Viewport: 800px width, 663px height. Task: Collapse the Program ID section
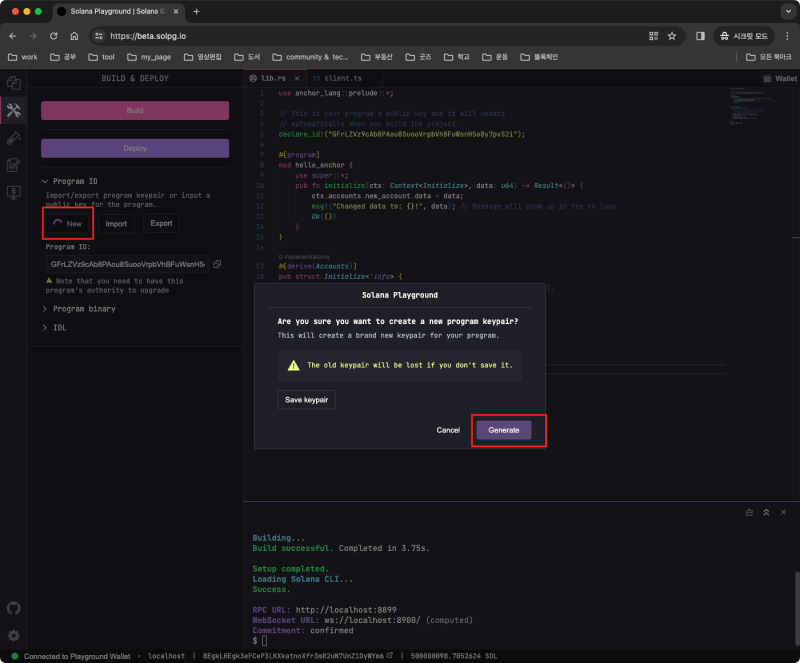point(71,181)
